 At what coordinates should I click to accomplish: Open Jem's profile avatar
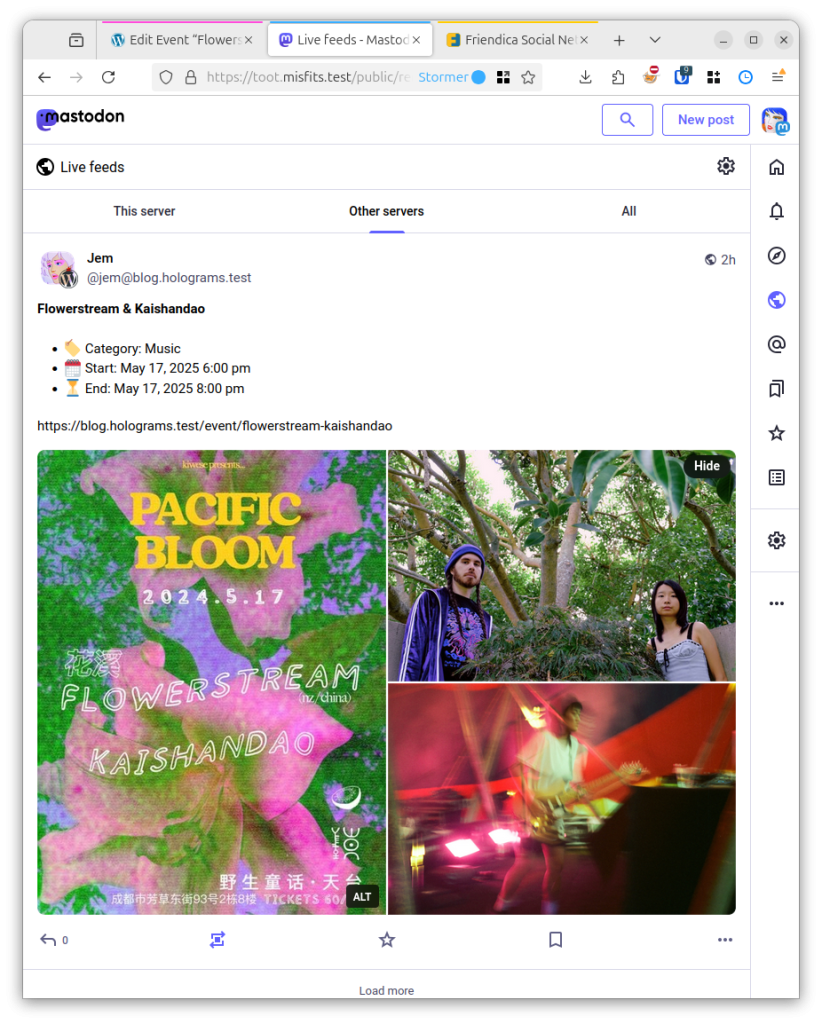(x=58, y=268)
